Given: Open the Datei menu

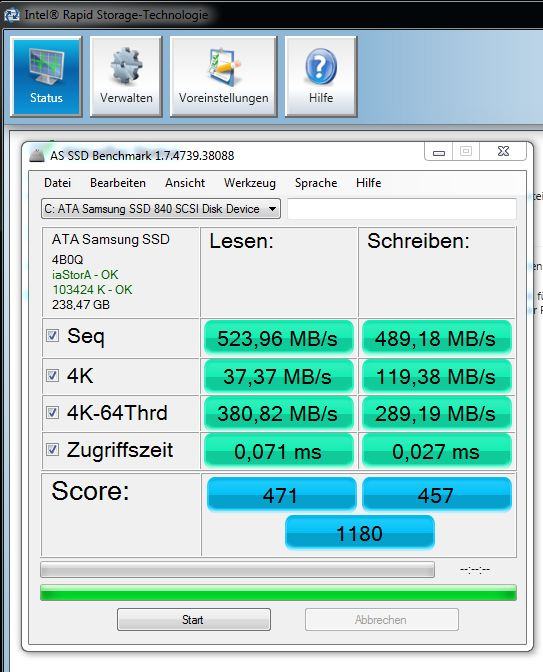Looking at the screenshot, I should tap(57, 183).
